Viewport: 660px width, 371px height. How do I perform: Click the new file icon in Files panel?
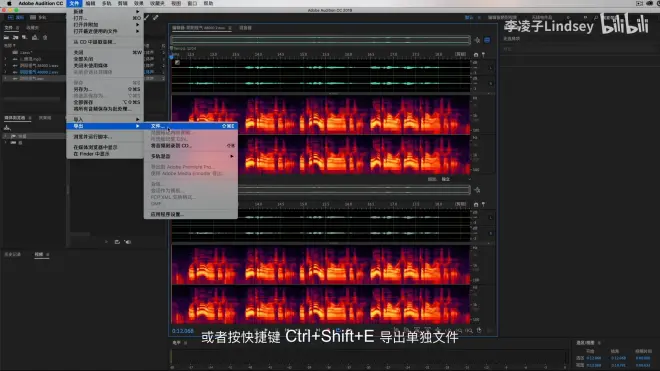(x=25, y=37)
